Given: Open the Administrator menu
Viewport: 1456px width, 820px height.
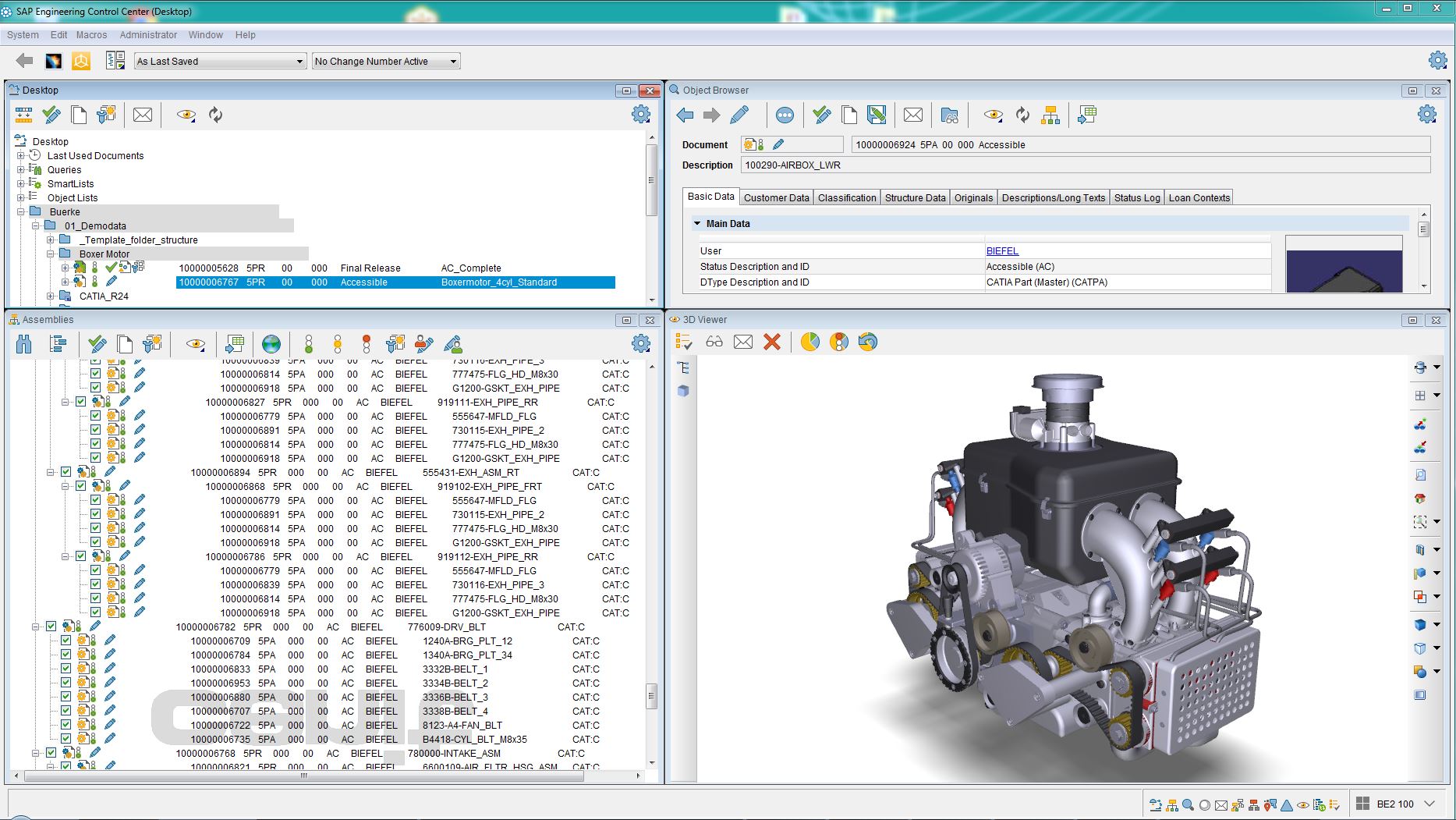Looking at the screenshot, I should (x=148, y=35).
